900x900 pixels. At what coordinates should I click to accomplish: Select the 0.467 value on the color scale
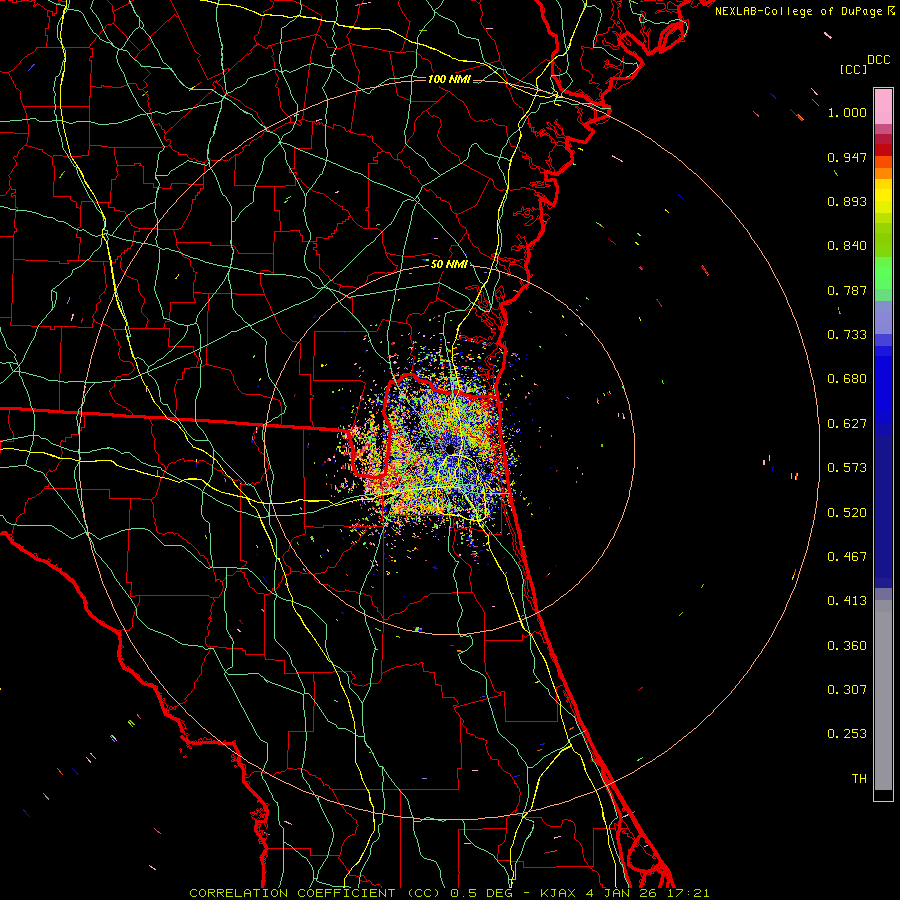[847, 557]
